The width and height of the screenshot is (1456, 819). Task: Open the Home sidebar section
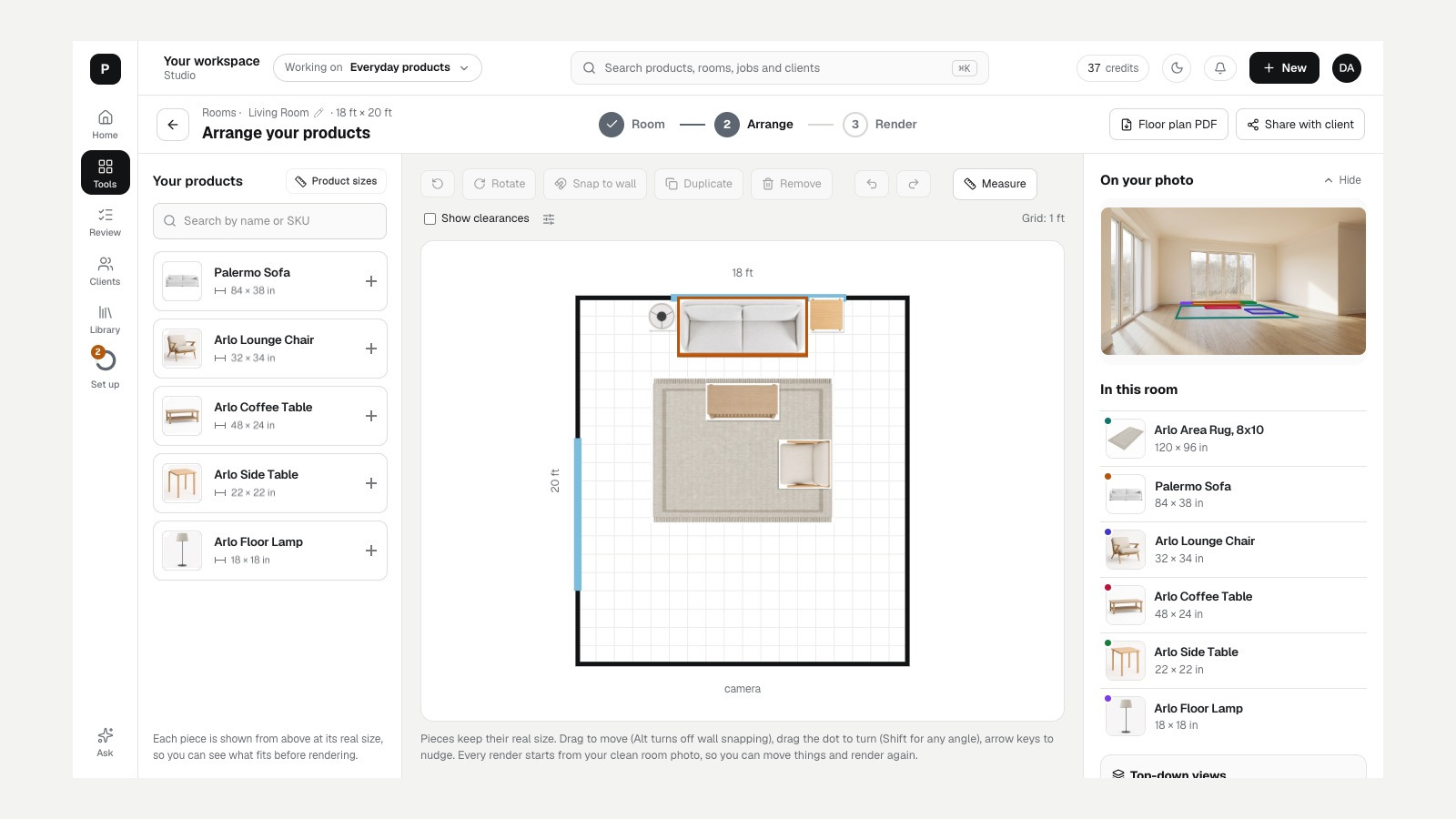click(x=105, y=125)
